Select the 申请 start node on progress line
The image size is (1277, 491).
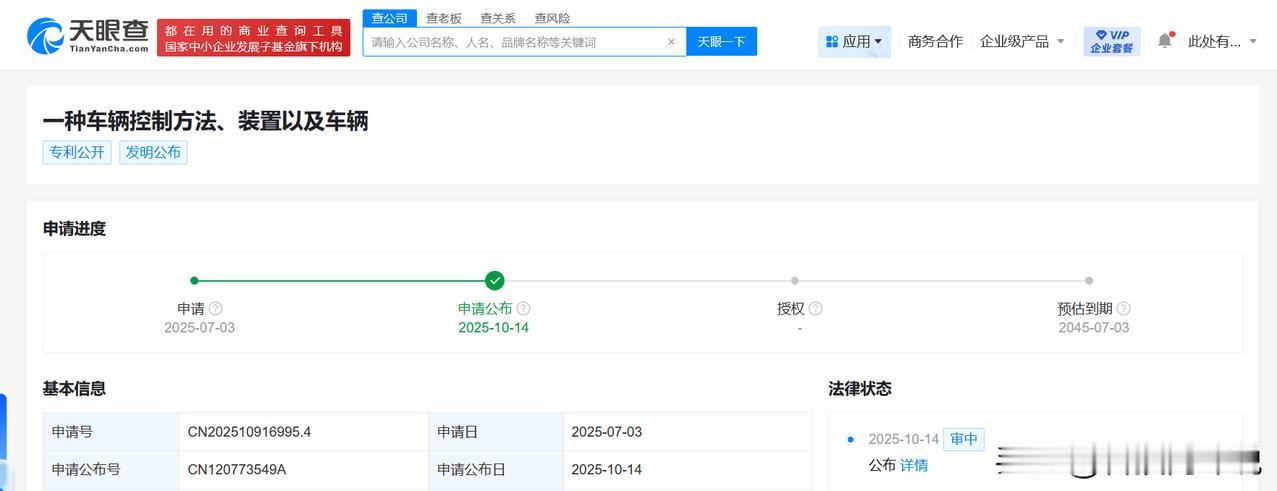coord(194,281)
